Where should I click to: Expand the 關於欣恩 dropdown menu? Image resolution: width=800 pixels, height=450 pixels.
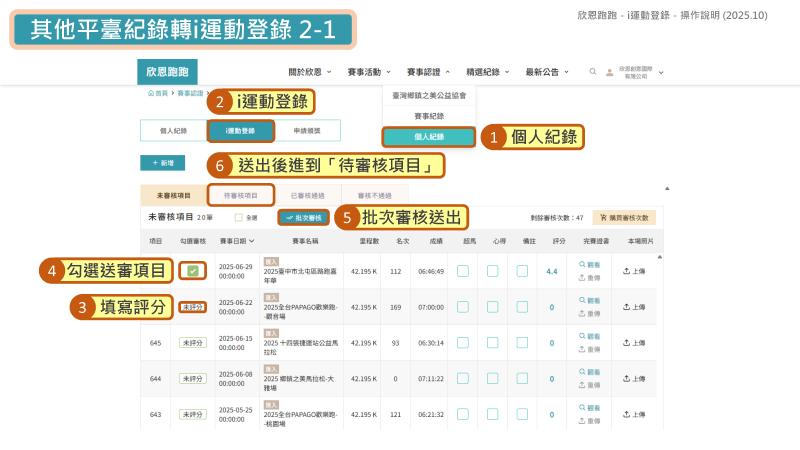coord(310,72)
